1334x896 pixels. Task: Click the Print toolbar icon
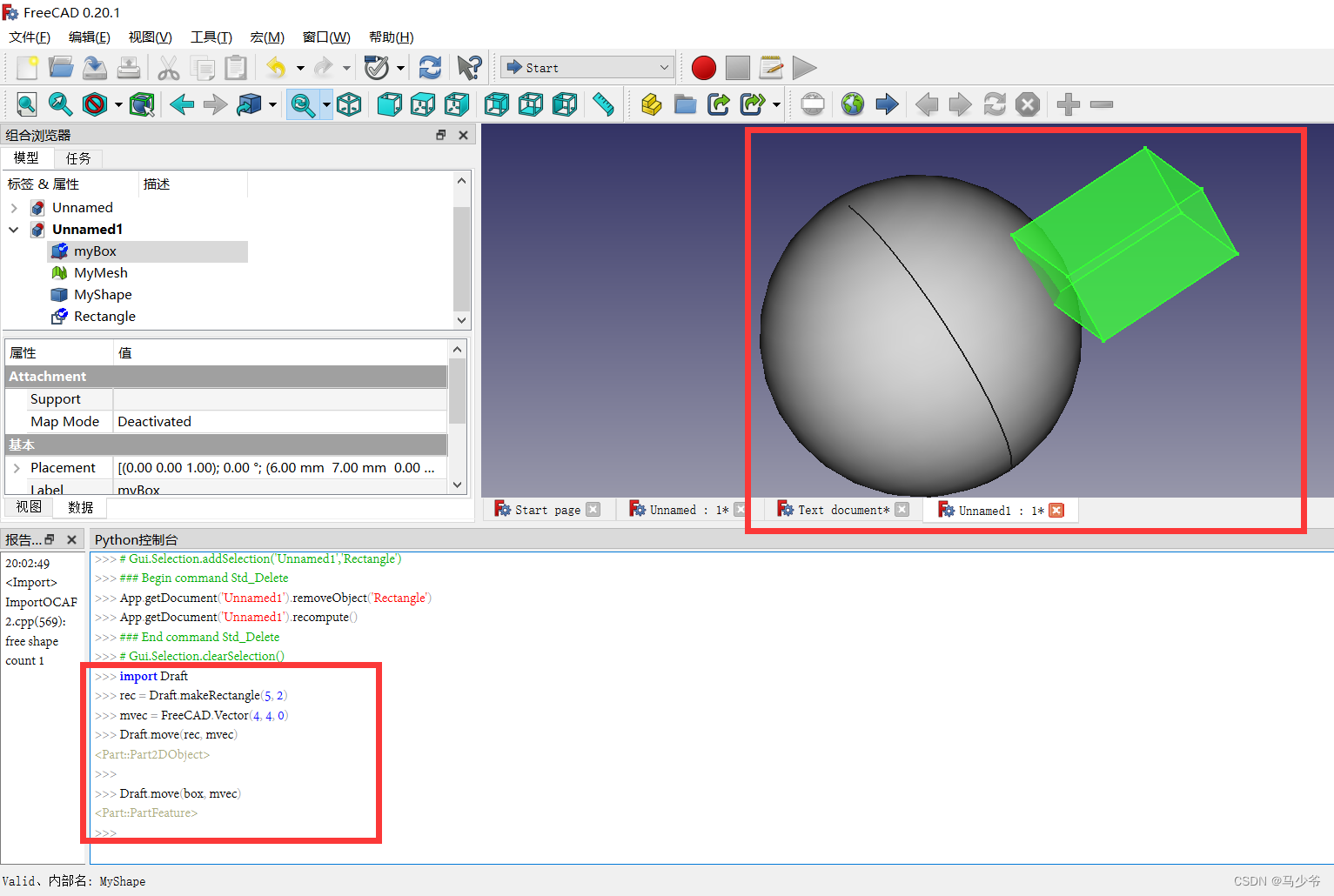[x=129, y=68]
